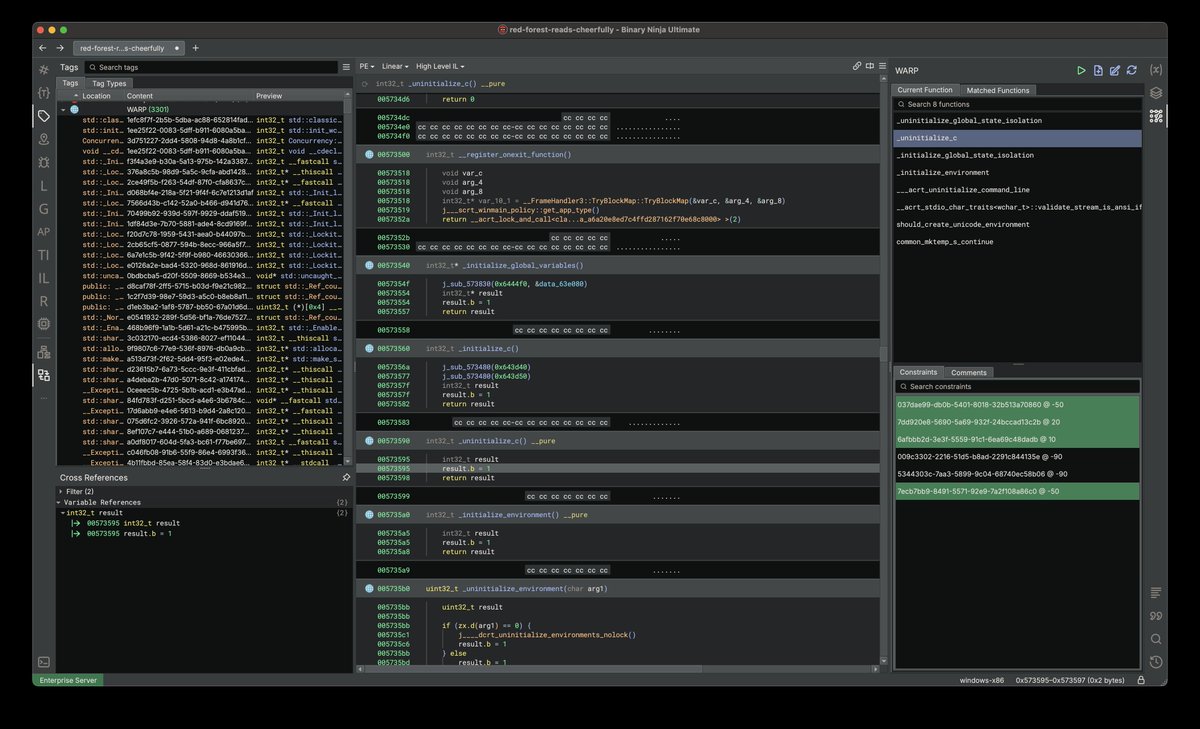
Task: Collapse the WARP (3301) tag group
Action: click(x=63, y=108)
